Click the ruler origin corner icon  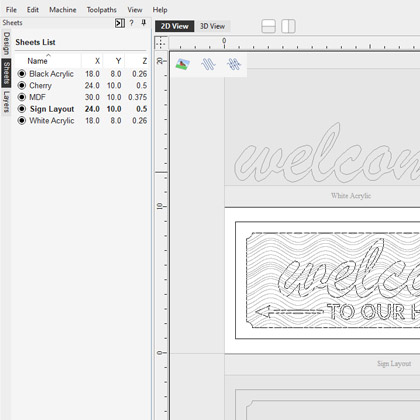pos(161,43)
